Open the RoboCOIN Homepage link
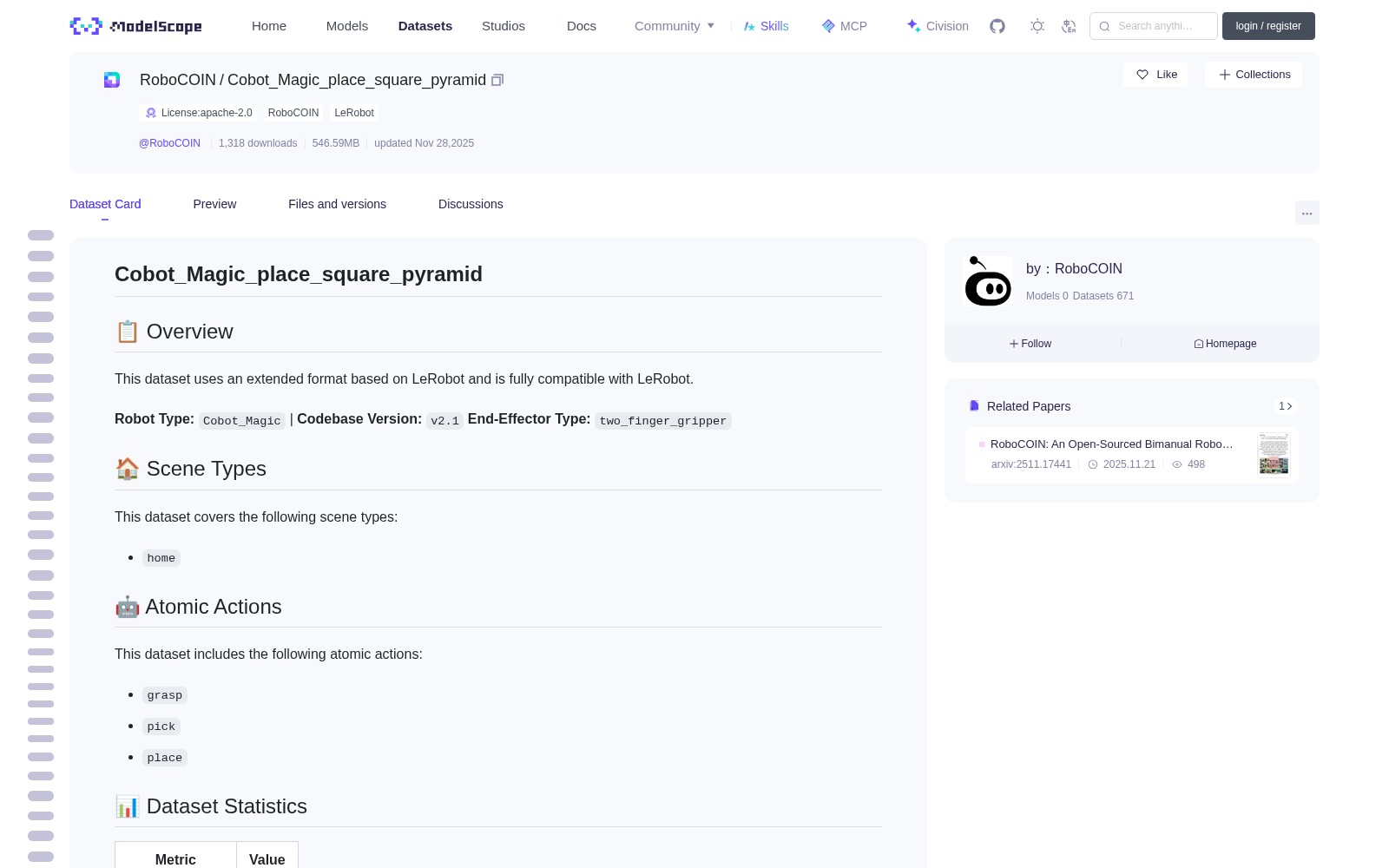Screen dimensions: 1389x868 tap(1225, 344)
